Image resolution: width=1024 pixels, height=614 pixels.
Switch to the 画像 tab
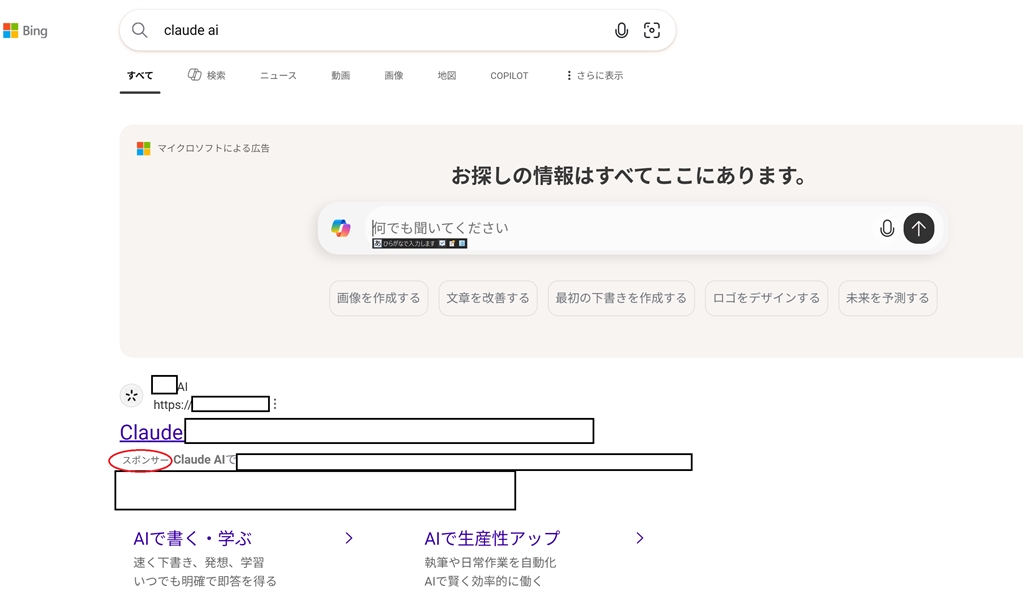[x=394, y=76]
